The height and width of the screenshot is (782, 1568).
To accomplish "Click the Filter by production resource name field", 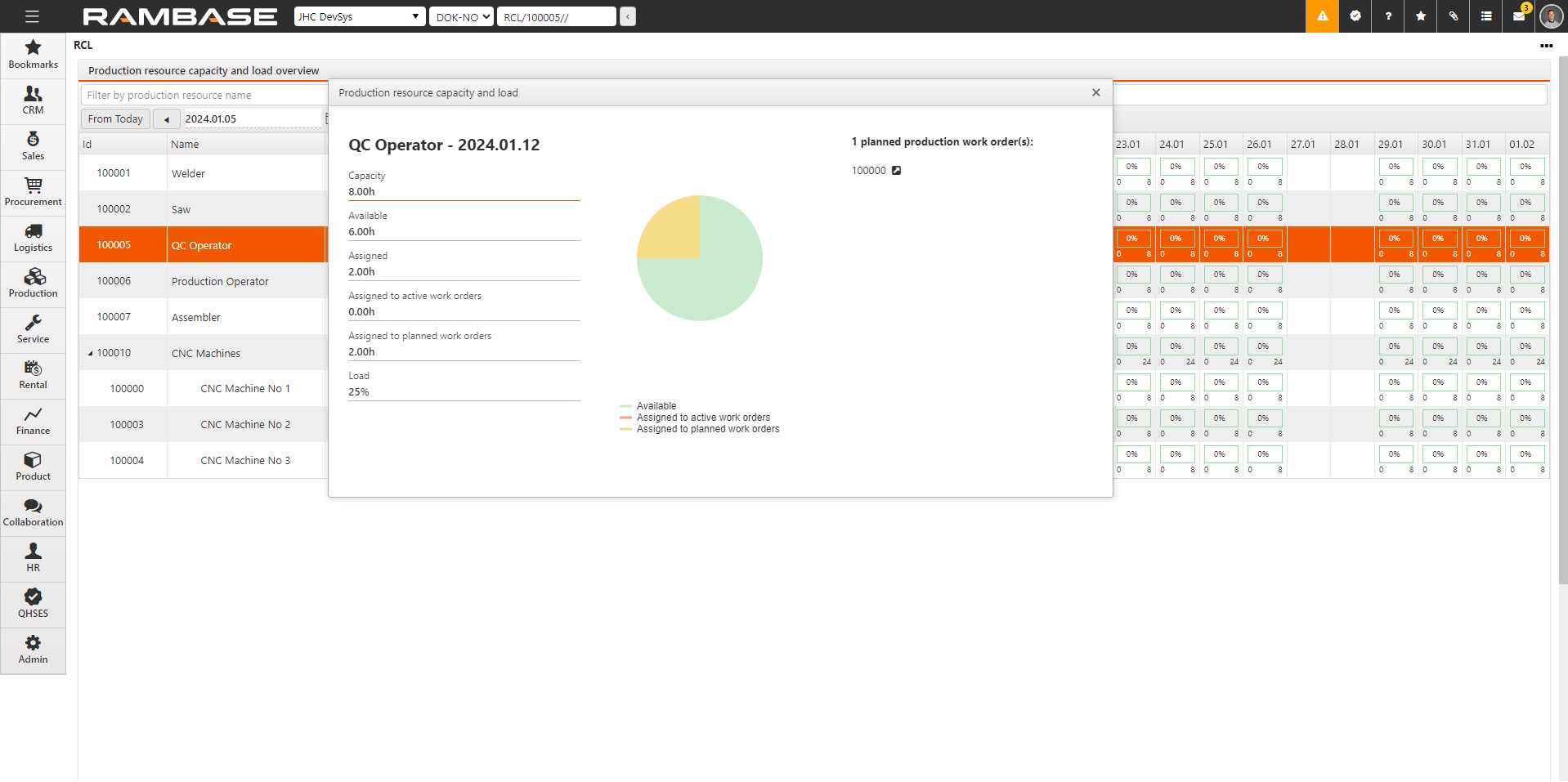I will [x=204, y=96].
